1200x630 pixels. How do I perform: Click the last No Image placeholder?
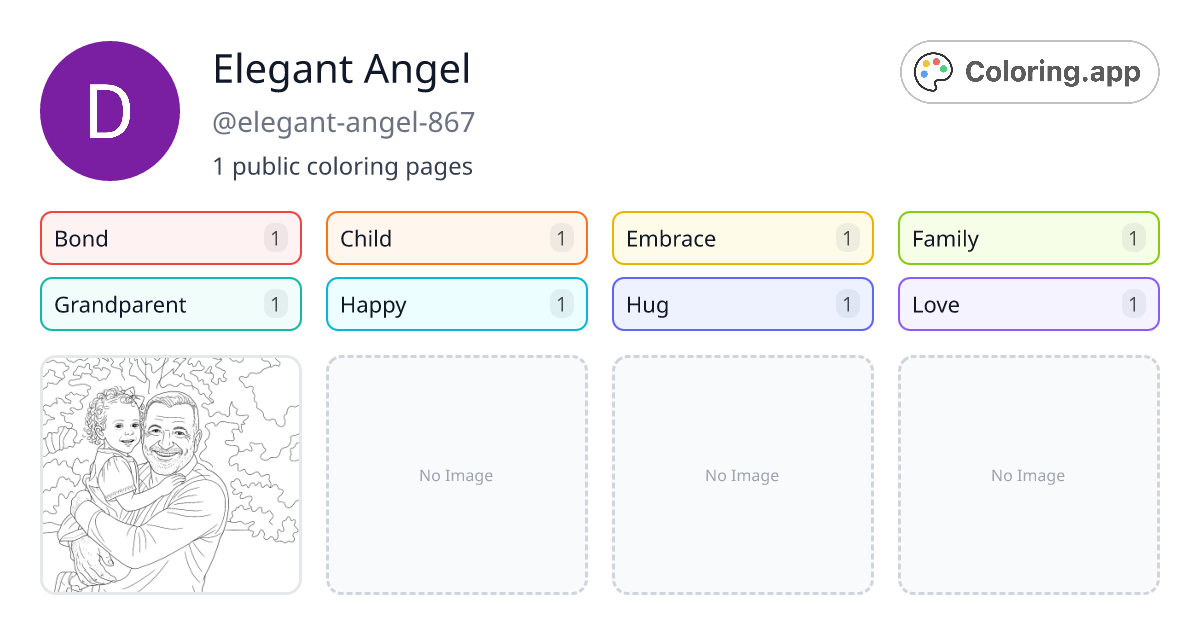pos(1029,475)
